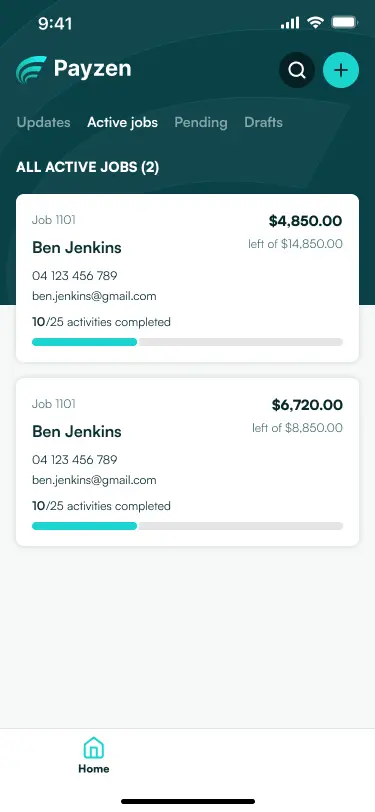The height and width of the screenshot is (812, 375).
Task: Open the job card showing $4,850.00 left
Action: pyautogui.click(x=188, y=278)
